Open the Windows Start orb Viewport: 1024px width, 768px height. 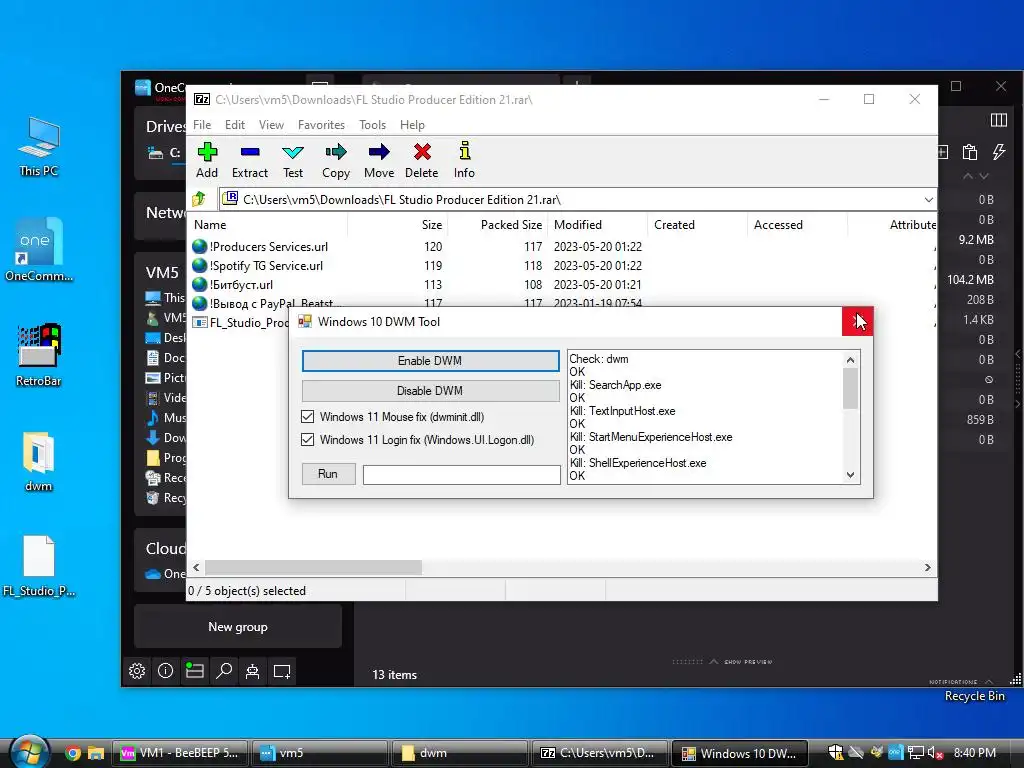[29, 752]
